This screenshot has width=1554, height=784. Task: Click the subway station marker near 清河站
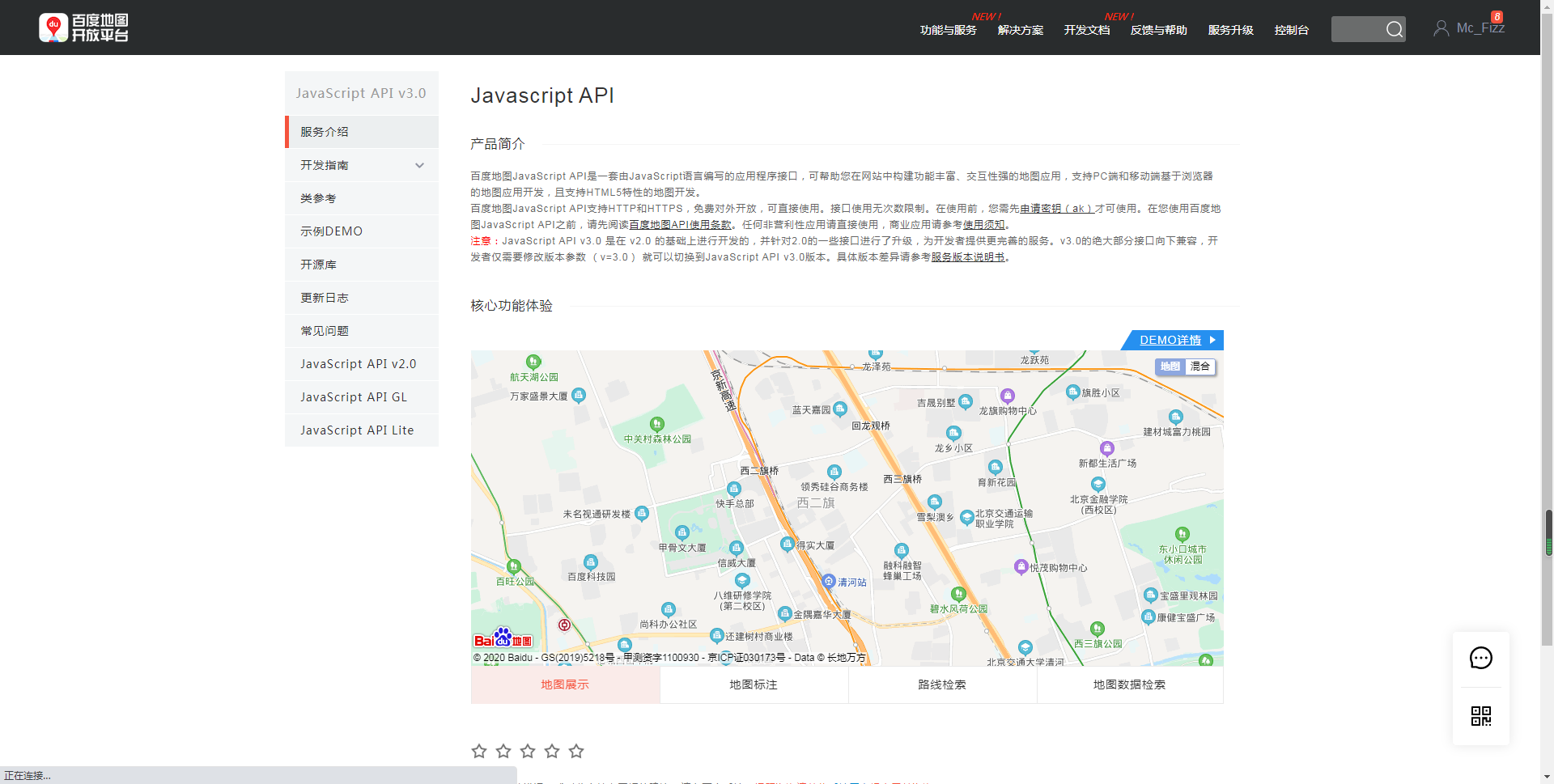coord(827,580)
